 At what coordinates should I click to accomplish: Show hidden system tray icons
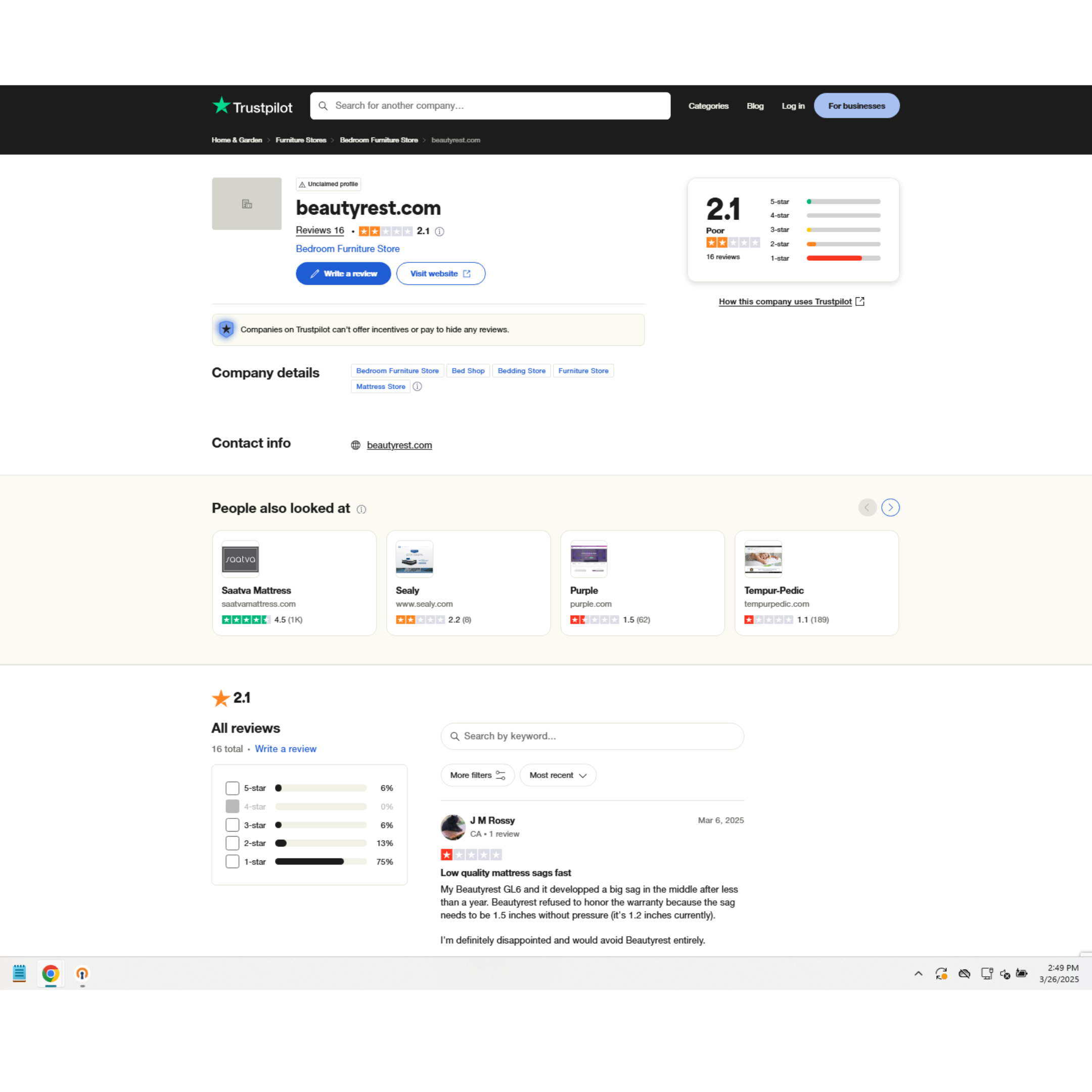919,973
